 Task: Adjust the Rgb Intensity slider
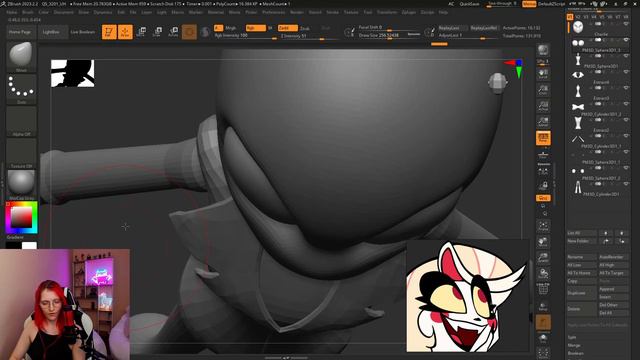point(246,36)
